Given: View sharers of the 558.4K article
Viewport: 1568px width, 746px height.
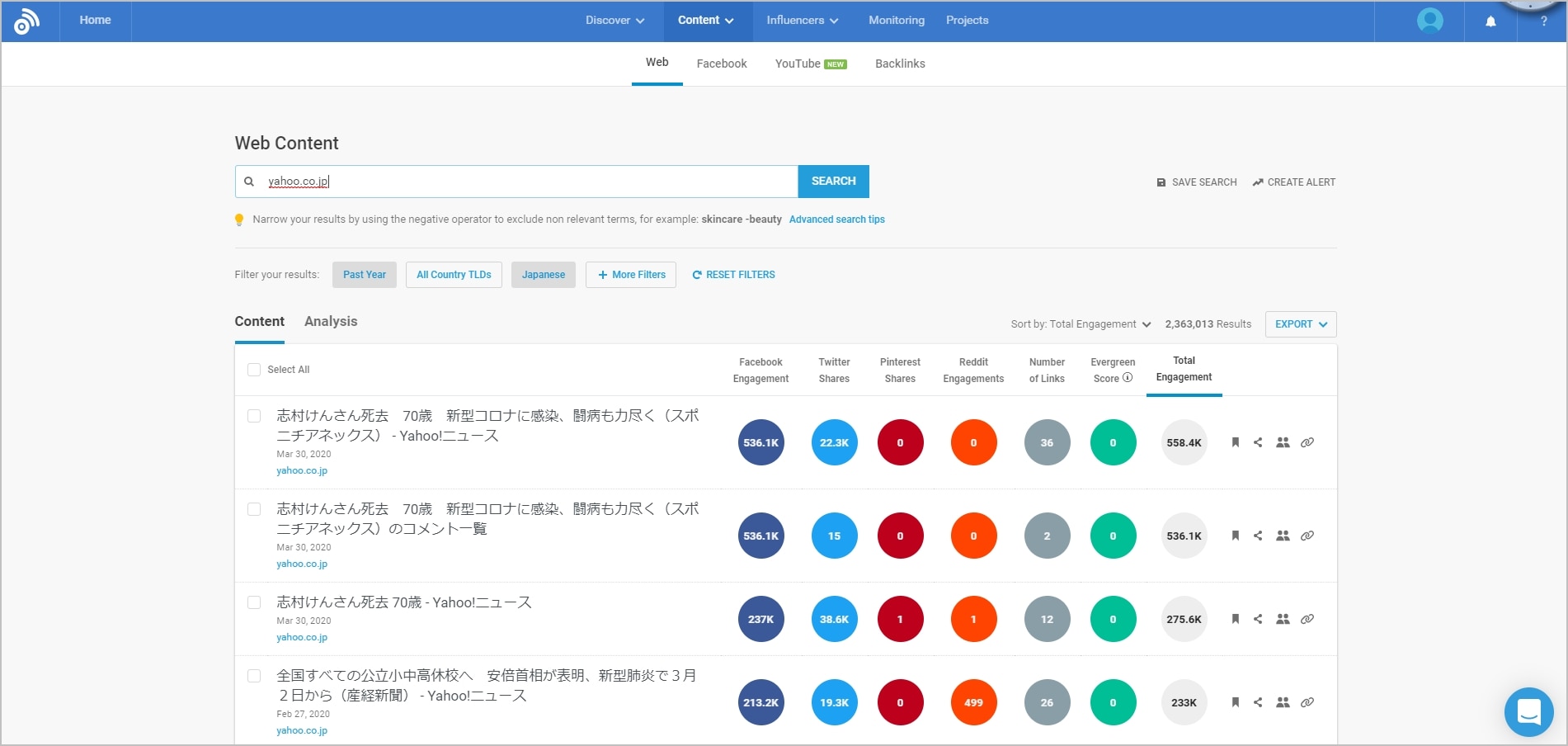Looking at the screenshot, I should tap(1283, 442).
